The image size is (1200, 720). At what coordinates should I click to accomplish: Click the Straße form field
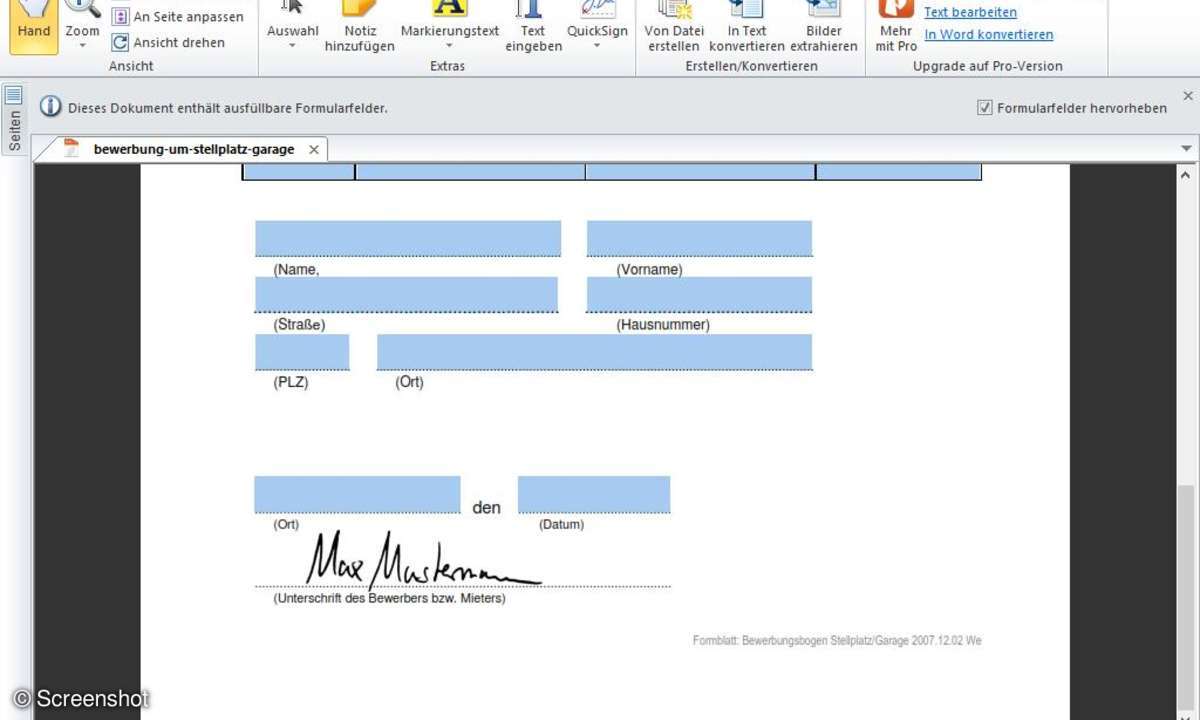[x=406, y=294]
